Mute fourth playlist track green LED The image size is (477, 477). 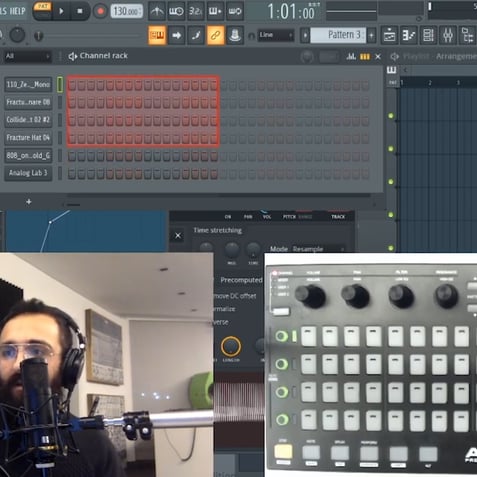click(391, 215)
